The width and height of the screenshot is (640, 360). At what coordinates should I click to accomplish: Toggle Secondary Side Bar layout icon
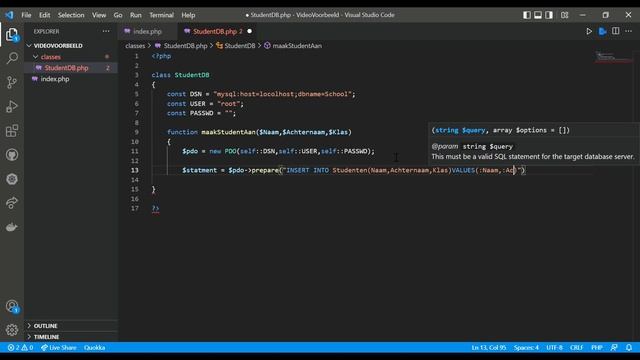pos(549,15)
